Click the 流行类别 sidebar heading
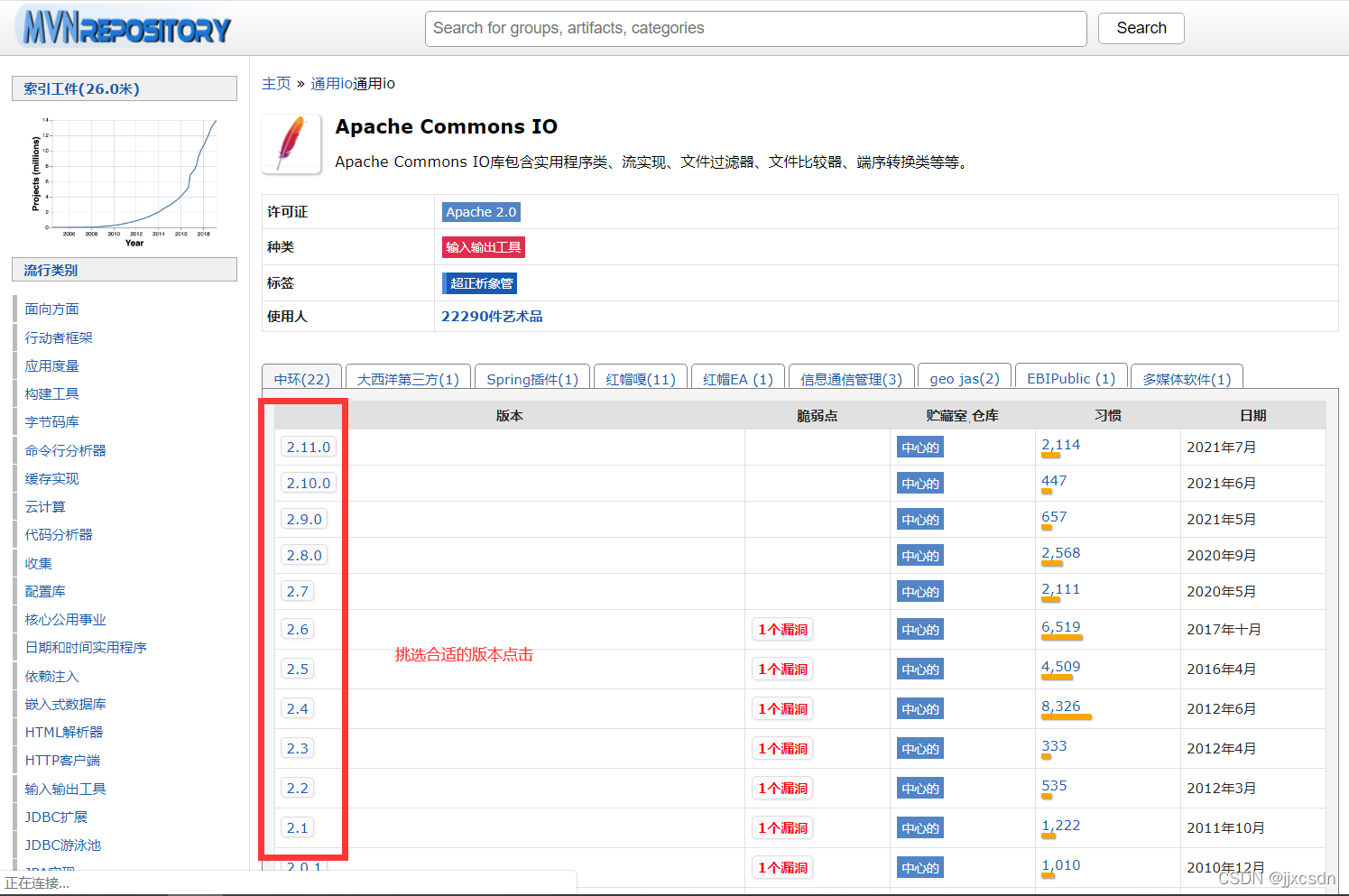This screenshot has width=1349, height=896. (x=125, y=270)
